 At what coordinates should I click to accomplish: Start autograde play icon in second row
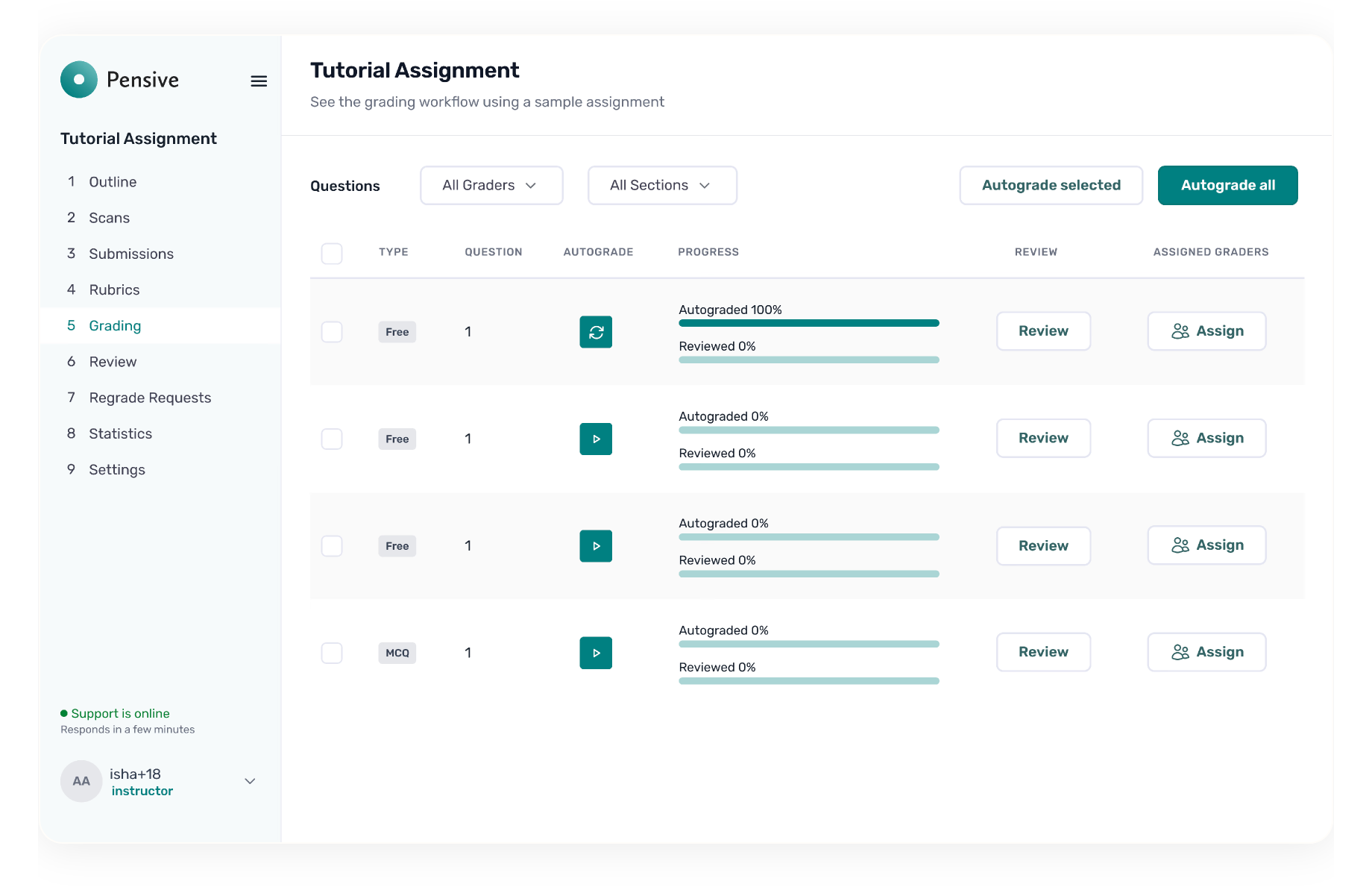coord(596,439)
